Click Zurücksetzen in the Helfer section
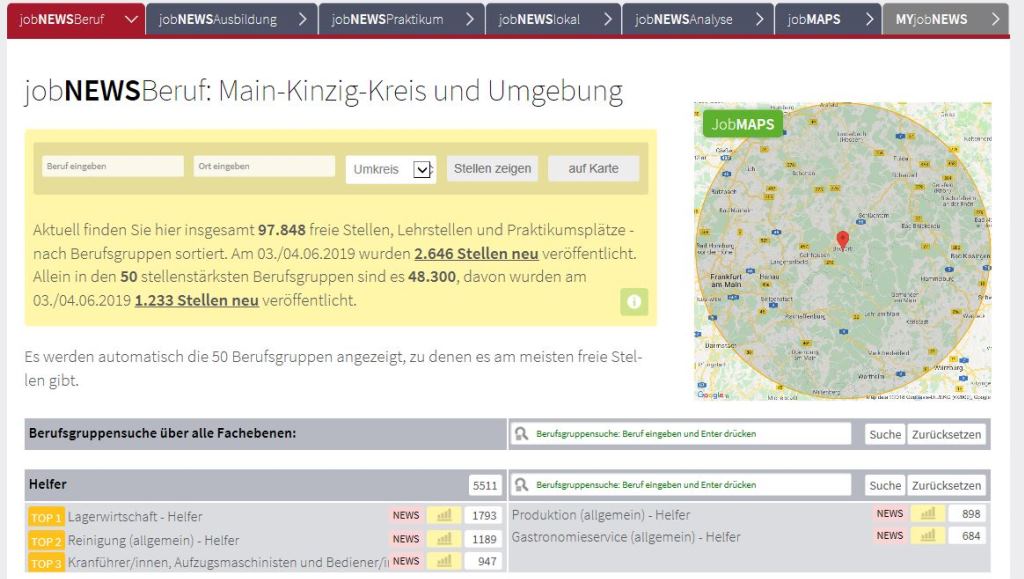The image size is (1024, 579). click(x=946, y=485)
